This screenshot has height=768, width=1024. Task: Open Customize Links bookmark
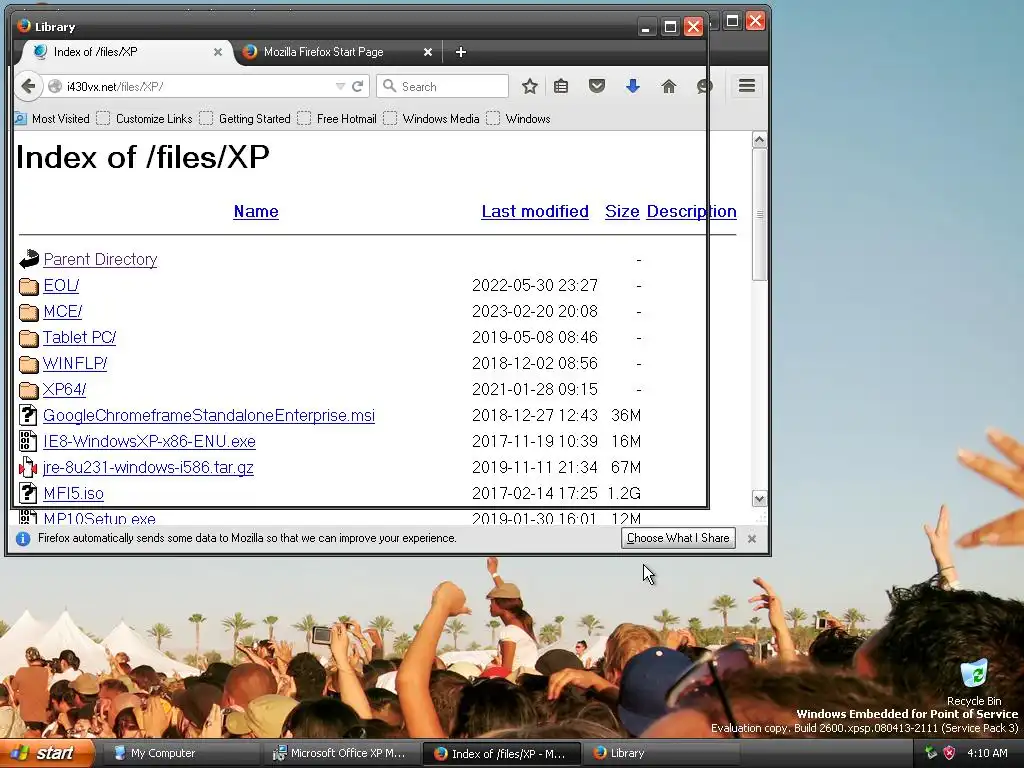(144, 119)
